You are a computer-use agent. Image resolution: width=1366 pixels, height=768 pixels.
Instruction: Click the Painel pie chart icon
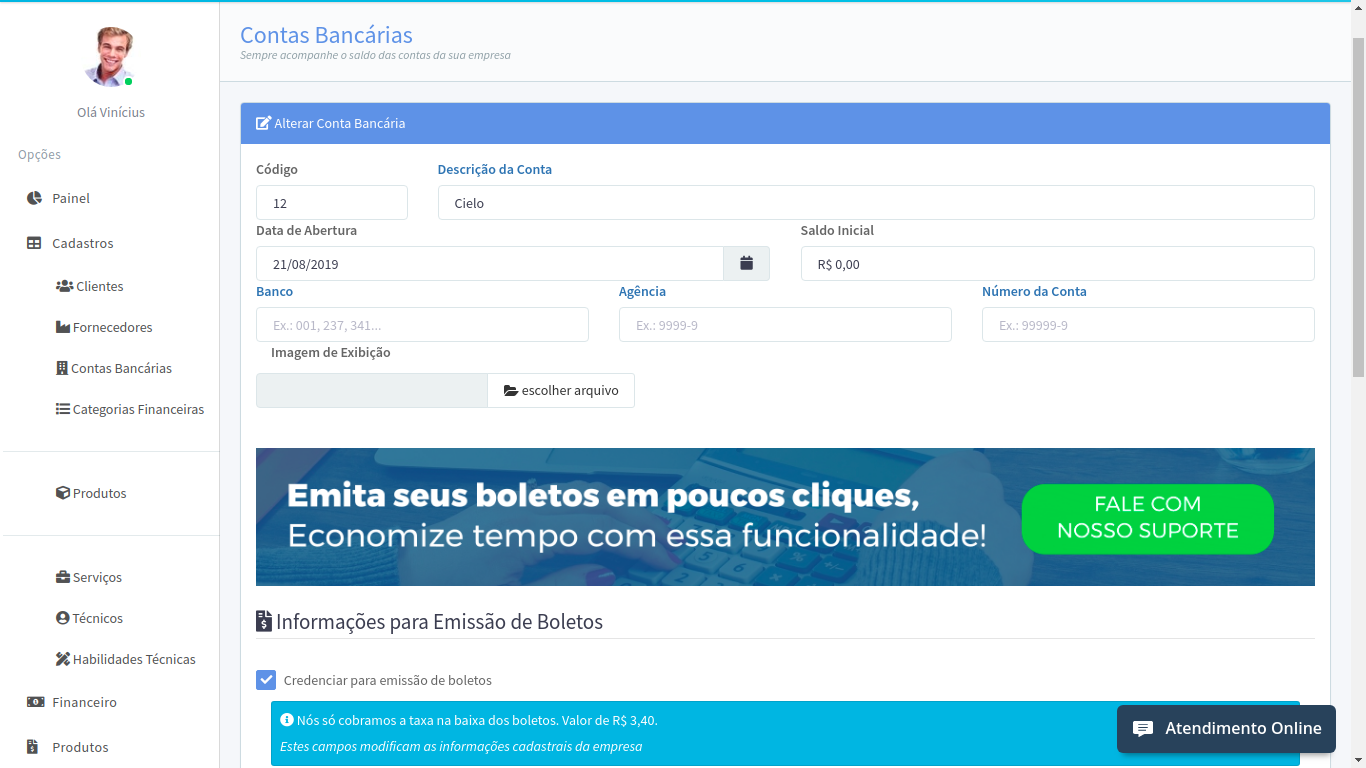(34, 198)
